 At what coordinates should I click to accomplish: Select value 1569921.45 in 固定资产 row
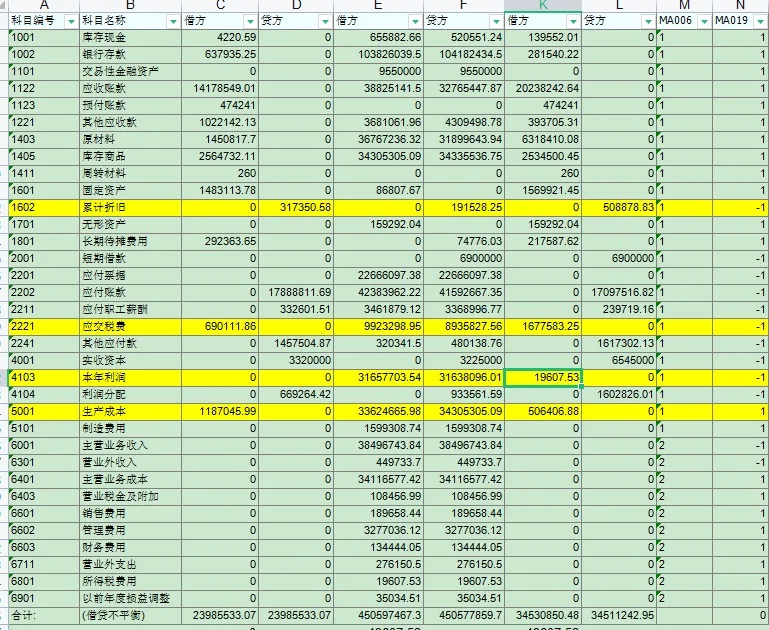[x=543, y=190]
